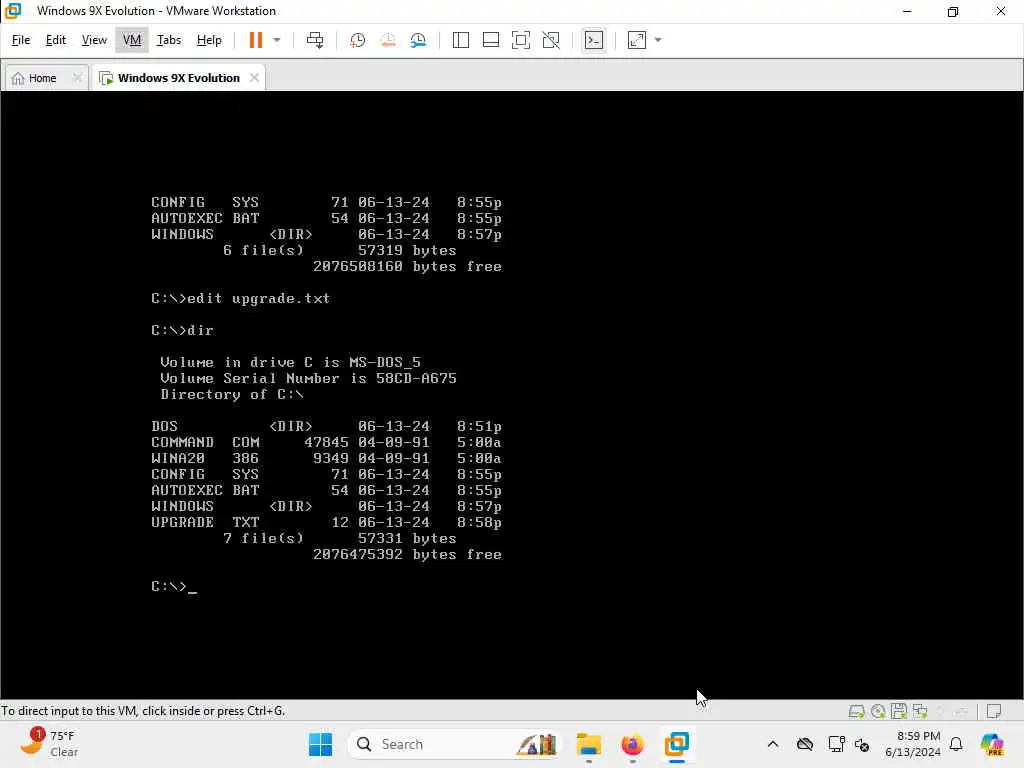Click the muted volume tray icon
This screenshot has height=768, width=1024.
click(861, 744)
